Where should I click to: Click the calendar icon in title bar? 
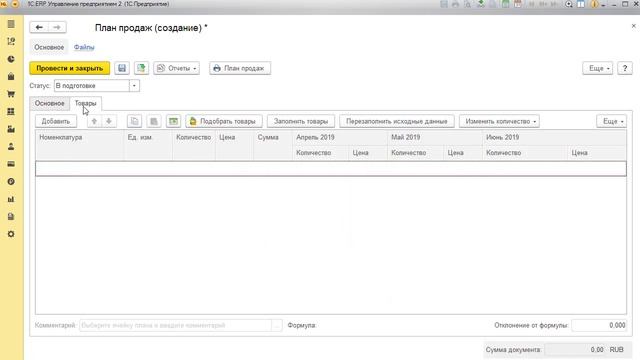pyautogui.click(x=518, y=4)
